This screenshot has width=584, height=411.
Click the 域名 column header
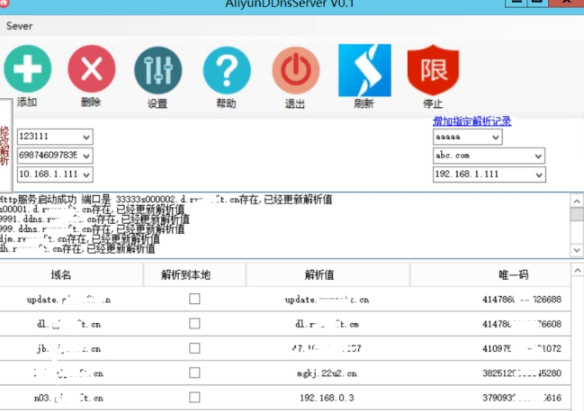[x=72, y=275]
